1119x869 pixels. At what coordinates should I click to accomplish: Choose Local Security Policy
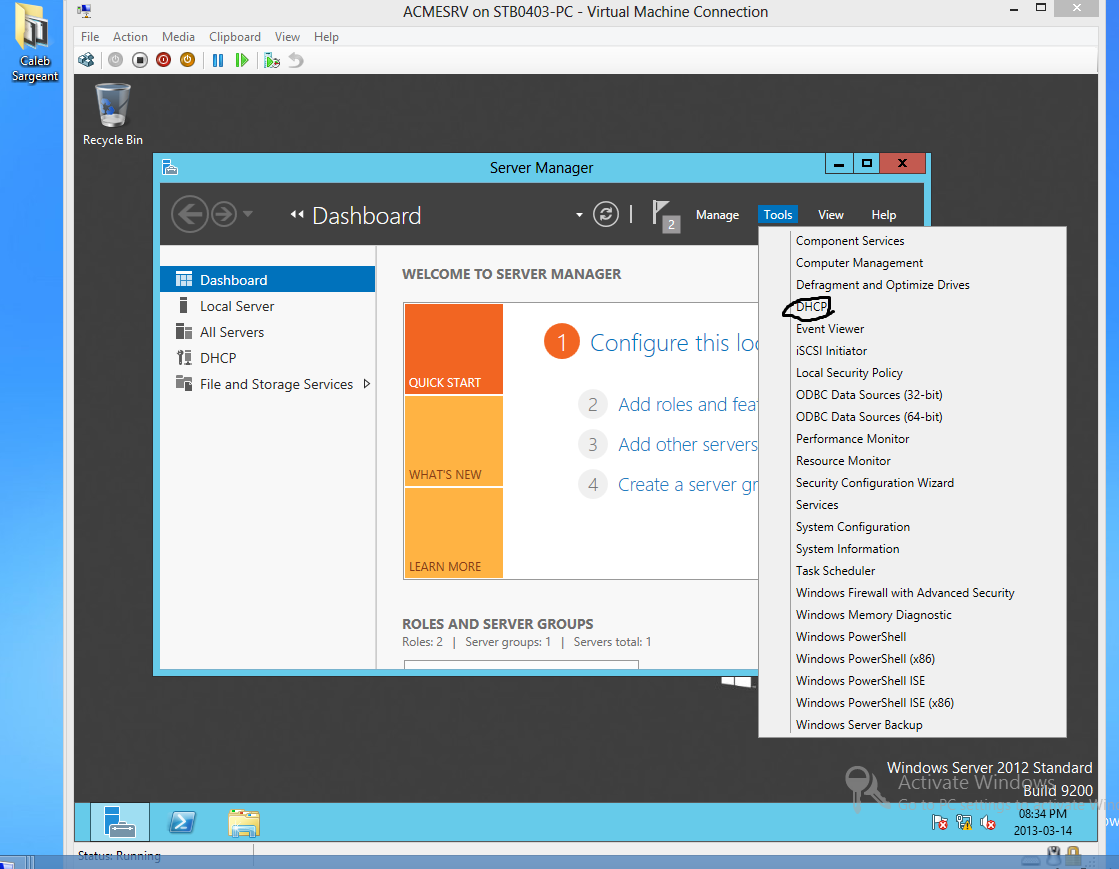pos(849,373)
